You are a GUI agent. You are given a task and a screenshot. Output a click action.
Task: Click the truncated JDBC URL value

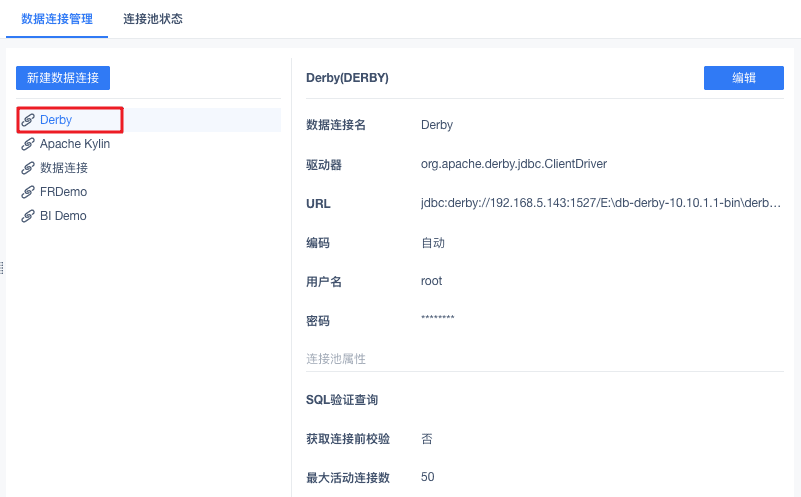point(601,204)
